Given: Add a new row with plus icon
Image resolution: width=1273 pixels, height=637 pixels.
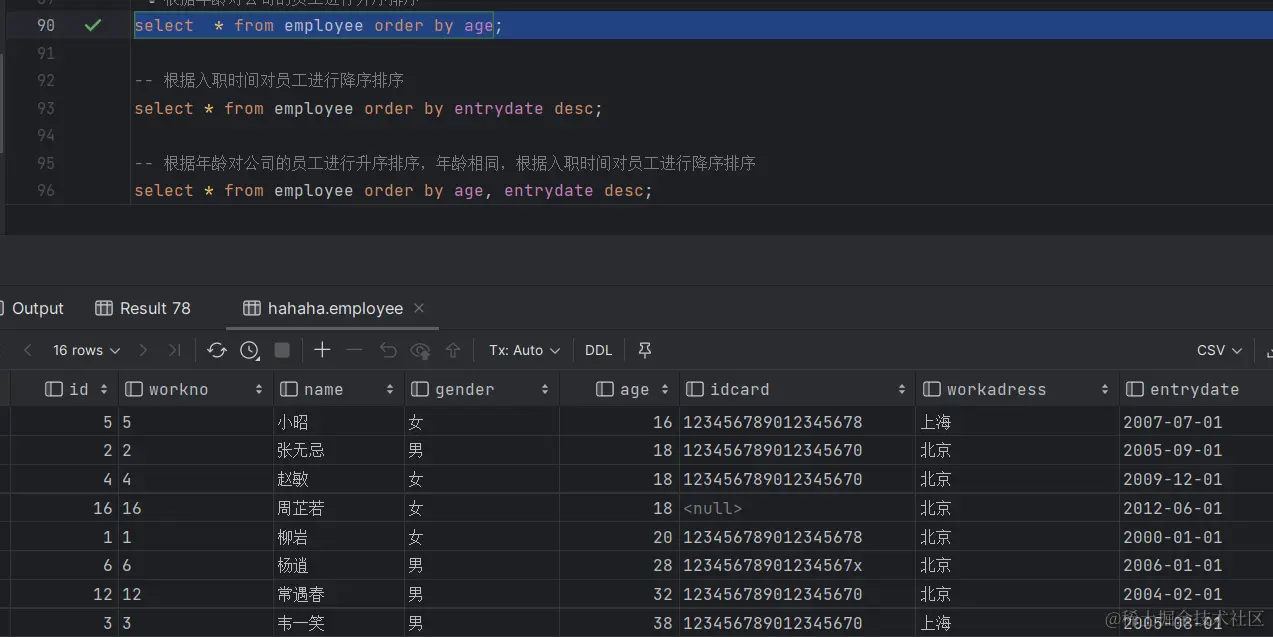Looking at the screenshot, I should [x=322, y=350].
